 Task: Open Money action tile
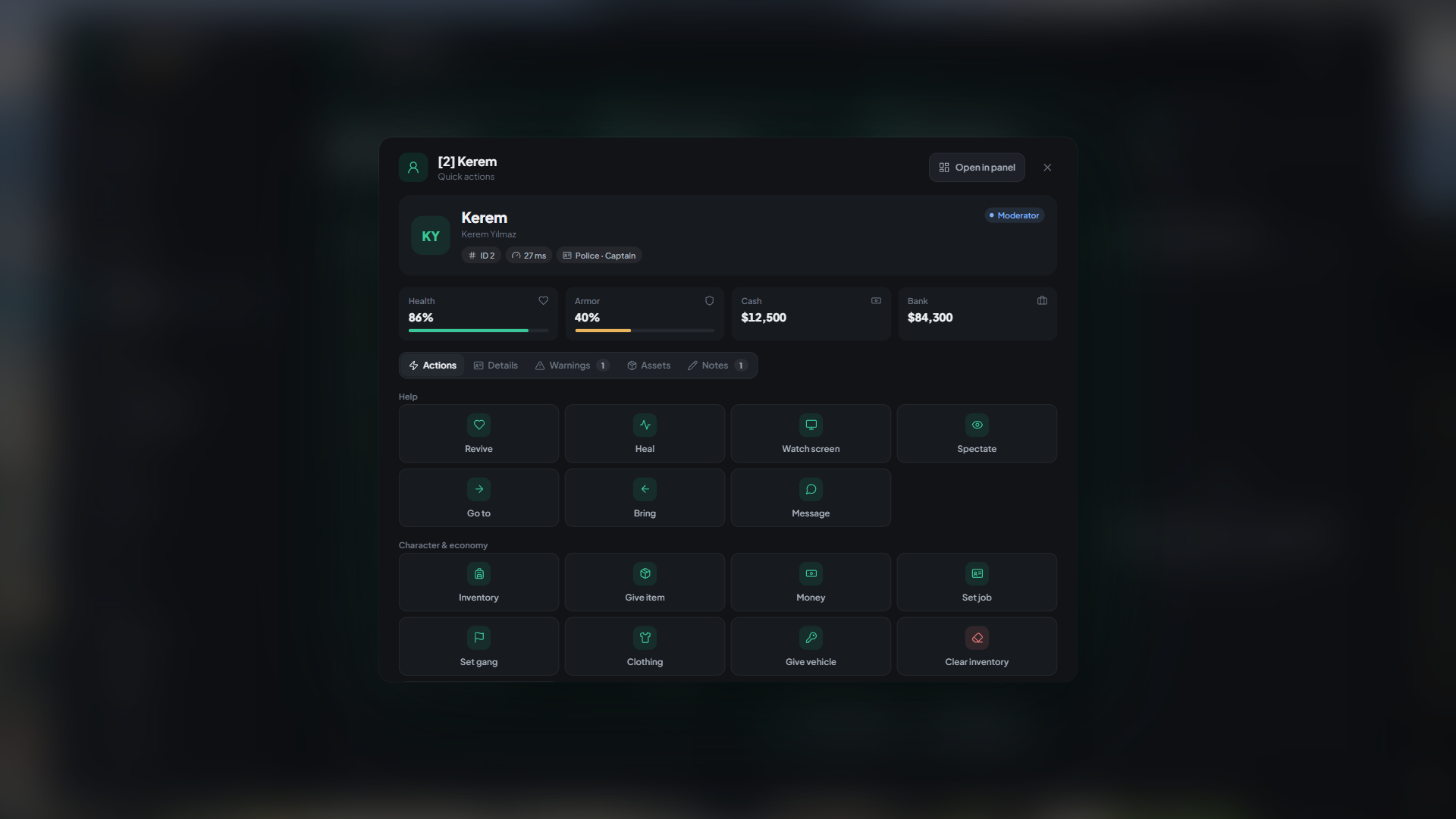coord(811,582)
